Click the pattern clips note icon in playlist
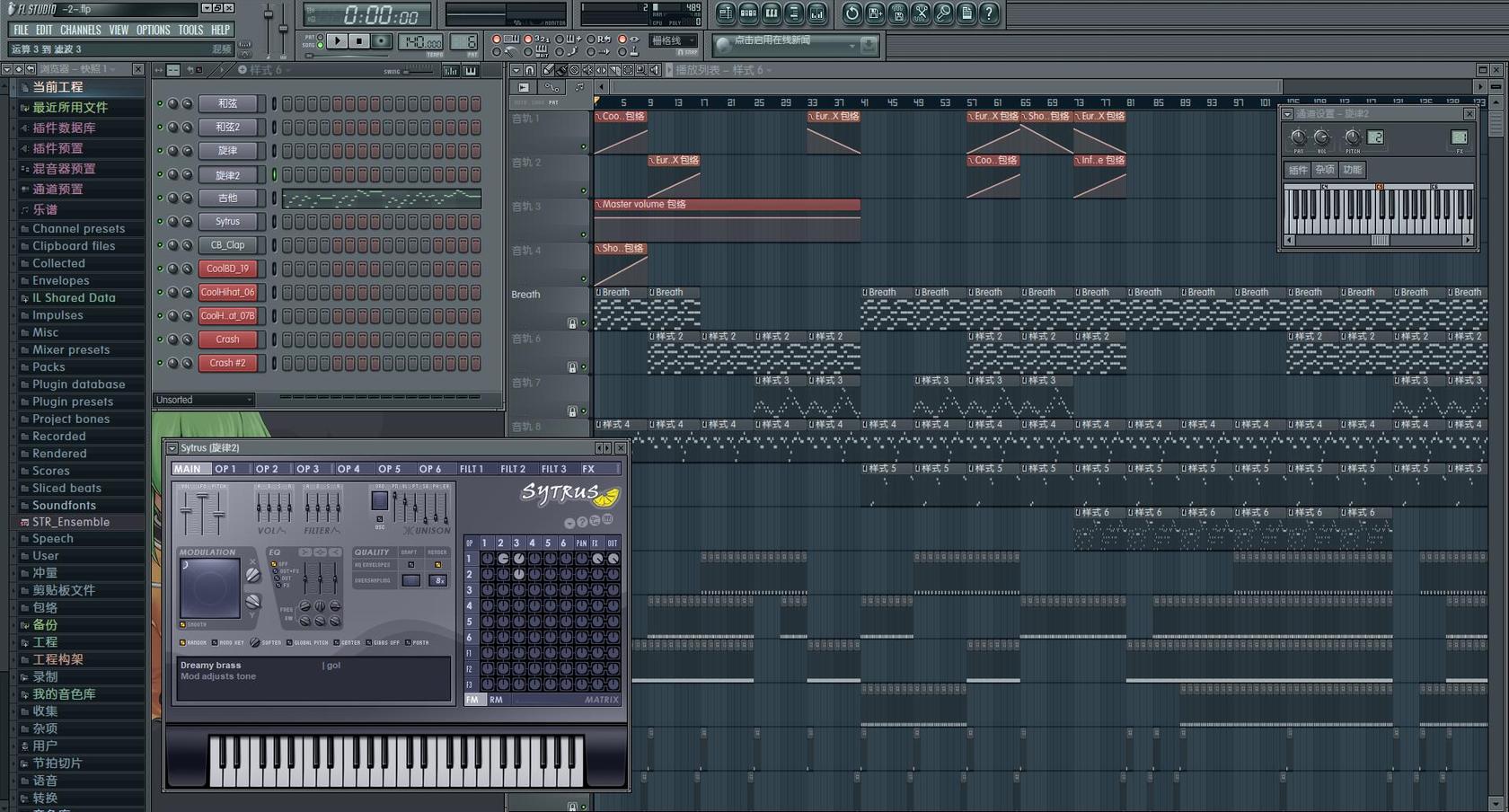Image resolution: width=1509 pixels, height=812 pixels. point(579,87)
